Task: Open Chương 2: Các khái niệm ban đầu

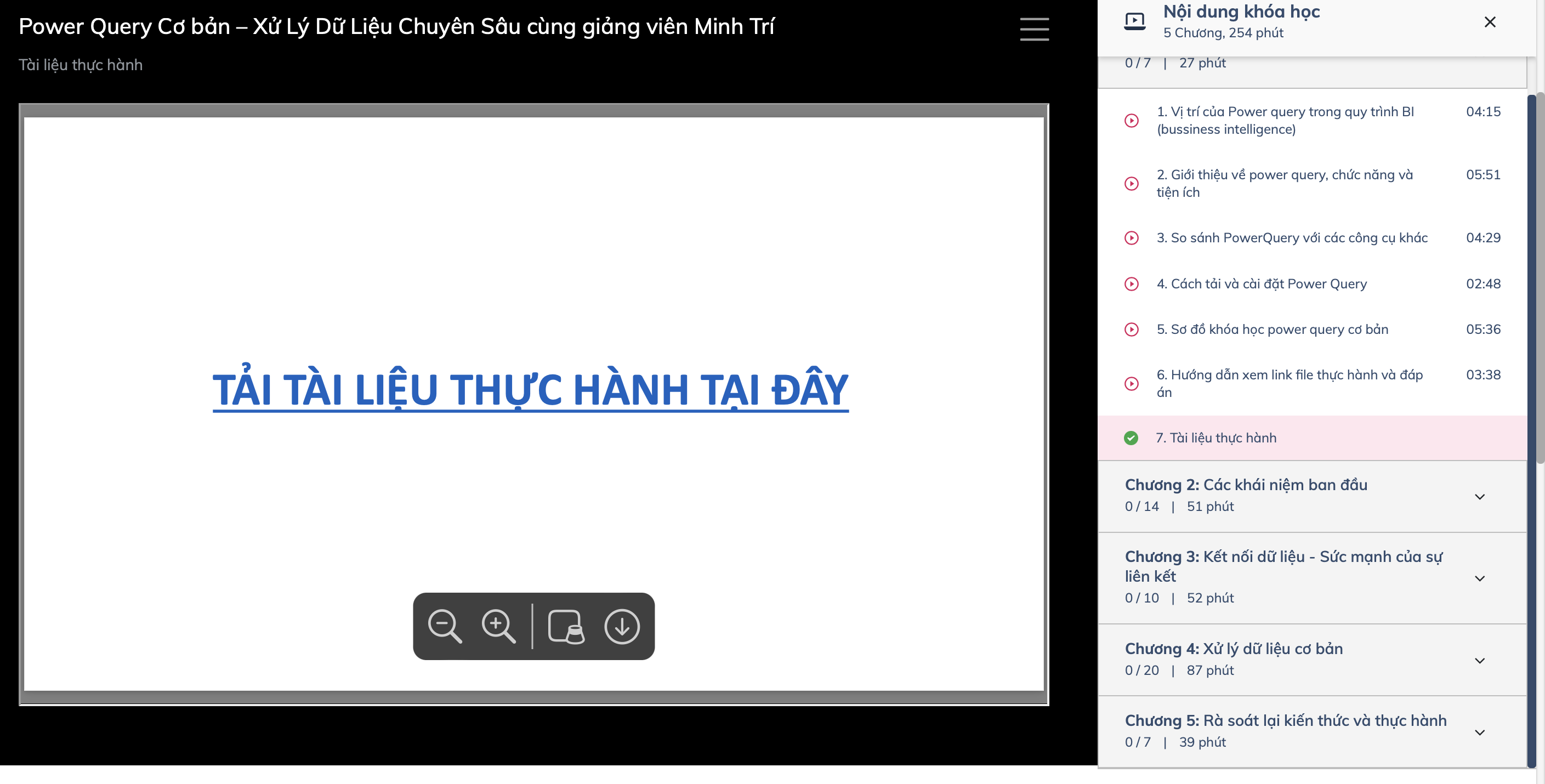Action: point(1313,497)
